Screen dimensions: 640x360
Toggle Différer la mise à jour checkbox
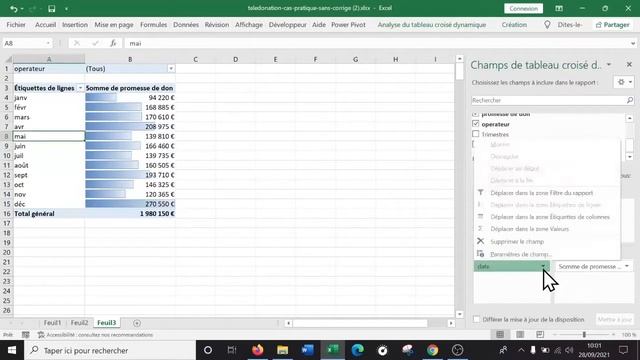point(476,319)
